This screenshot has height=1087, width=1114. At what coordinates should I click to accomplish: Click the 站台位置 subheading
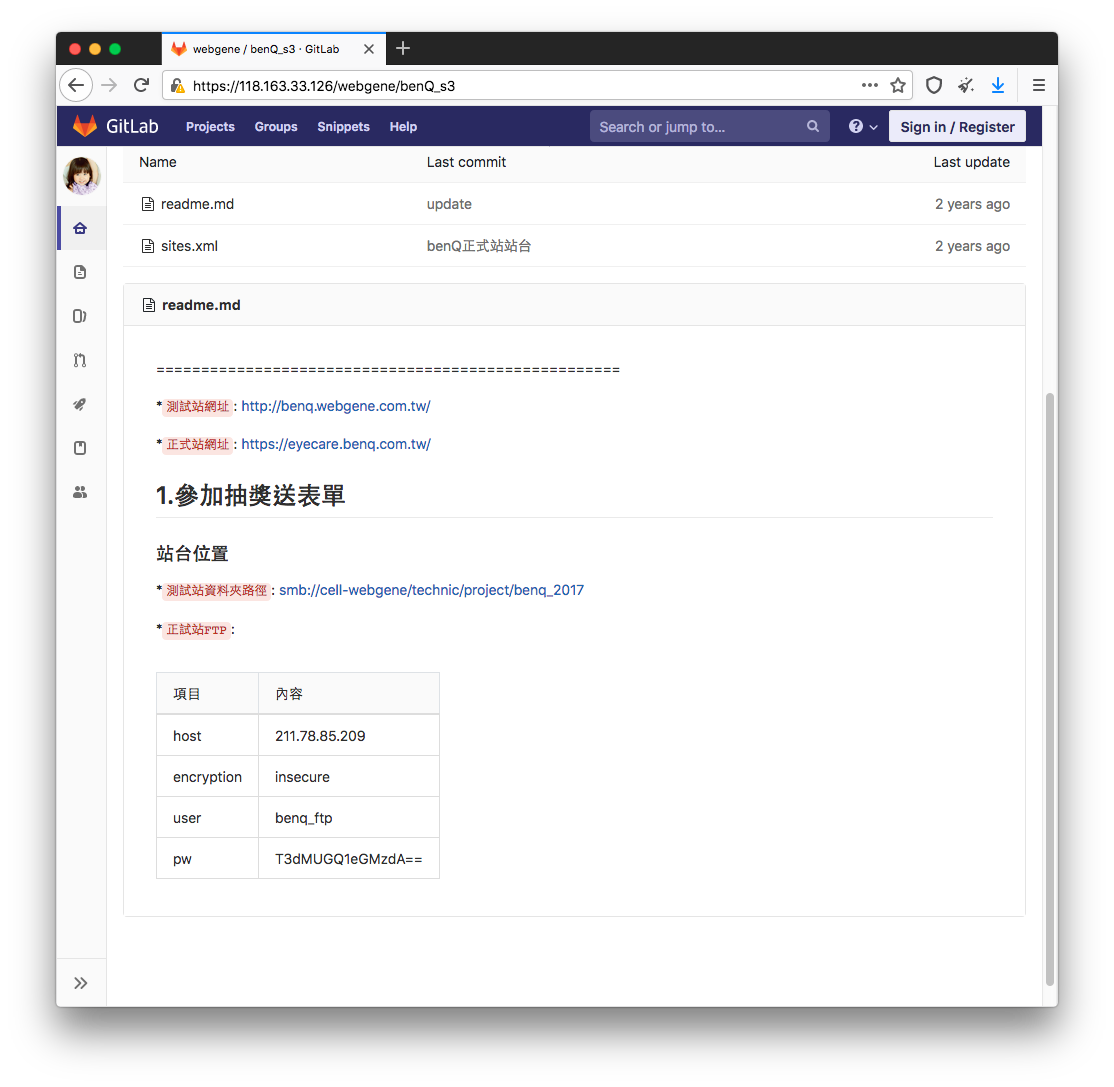click(192, 553)
